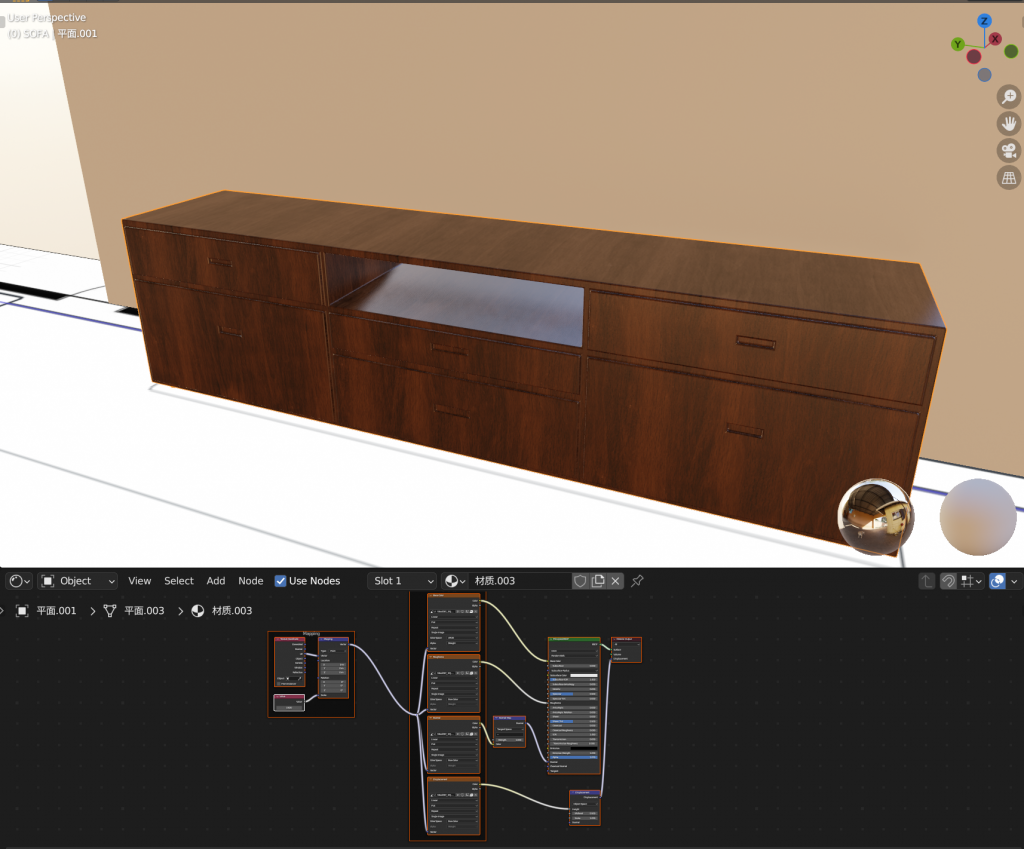Open the Object shader type dropdown
The width and height of the screenshot is (1024, 849).
point(78,581)
